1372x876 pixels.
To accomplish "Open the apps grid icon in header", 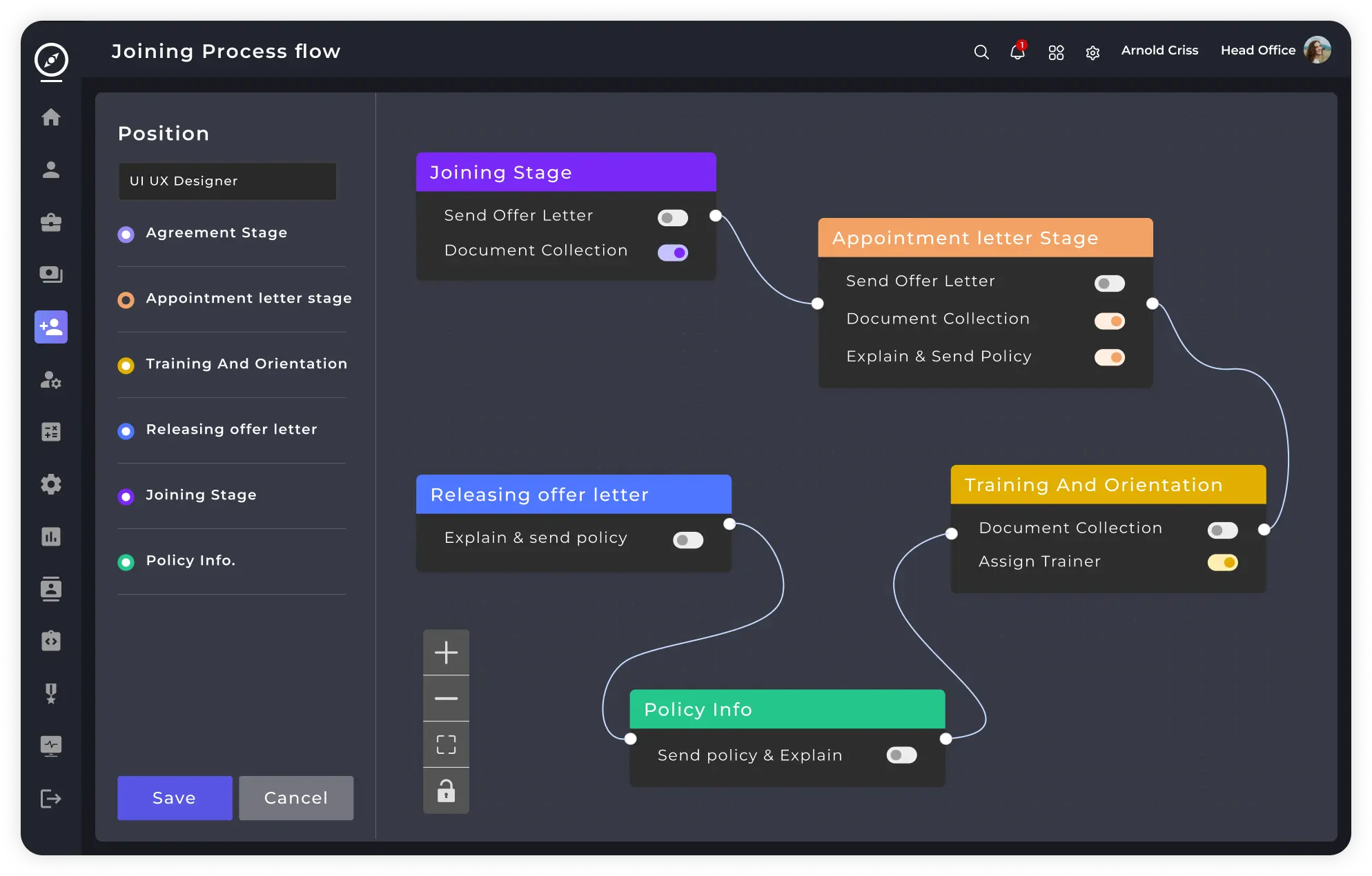I will (x=1056, y=52).
